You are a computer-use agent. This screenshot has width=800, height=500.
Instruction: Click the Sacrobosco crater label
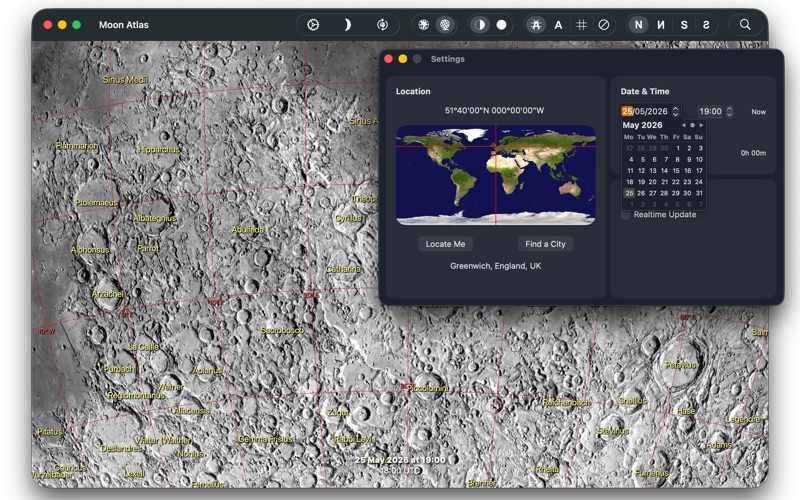(x=282, y=331)
